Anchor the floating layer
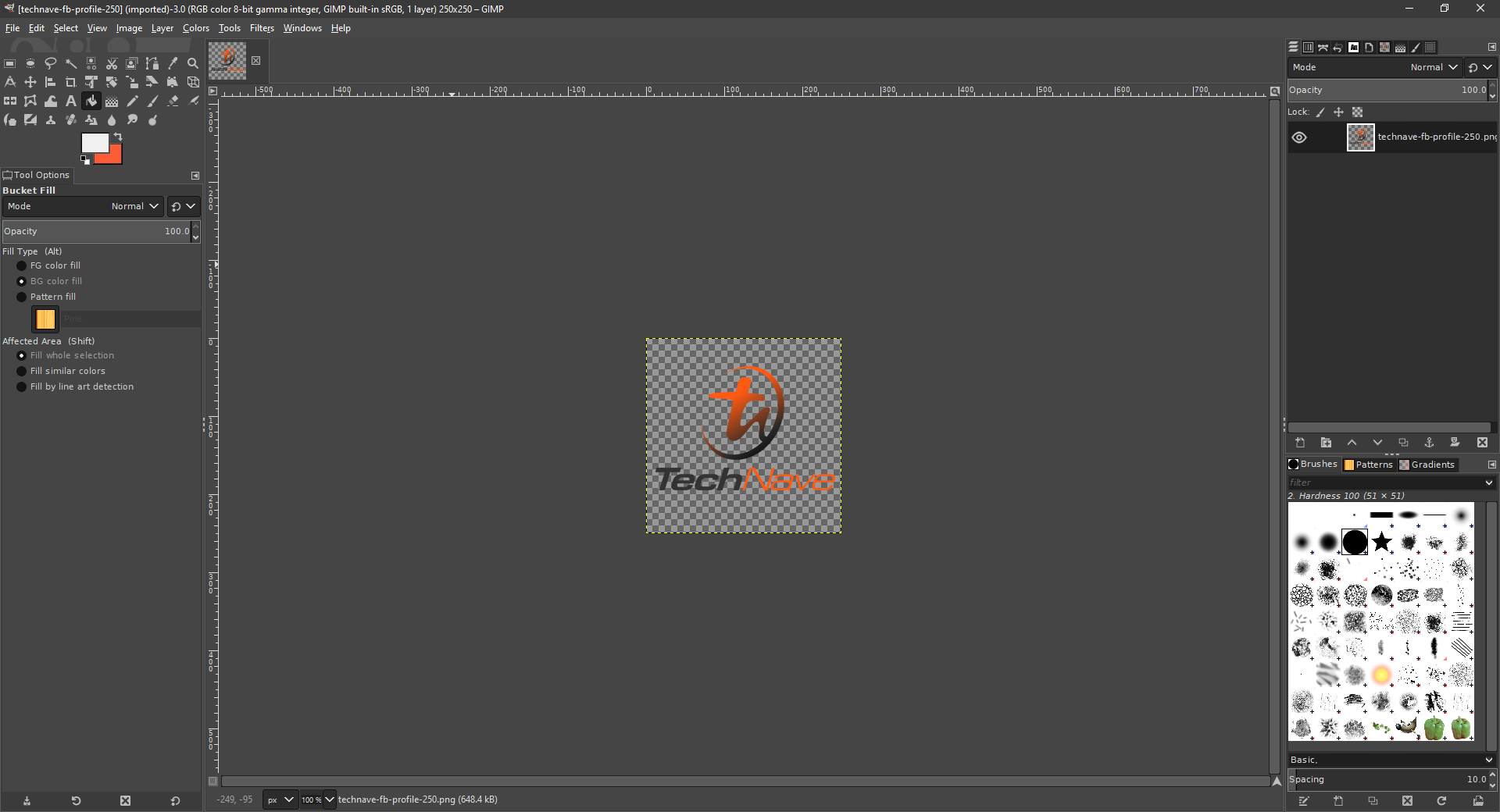 pos(1429,443)
